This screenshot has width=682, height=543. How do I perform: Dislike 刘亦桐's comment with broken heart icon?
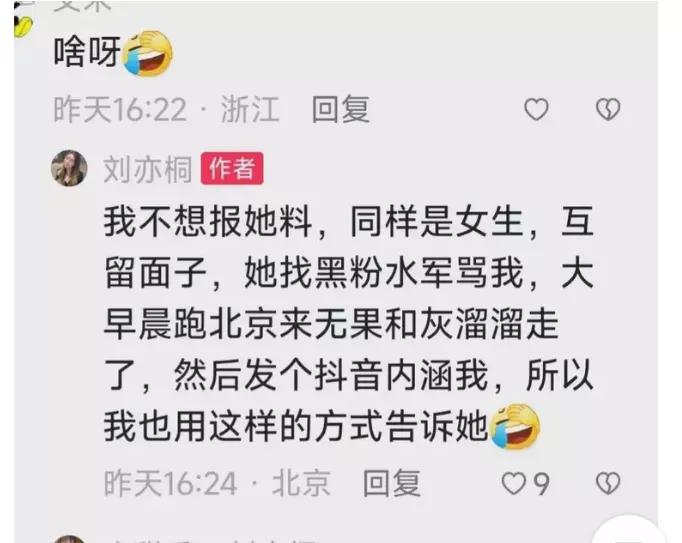(608, 483)
